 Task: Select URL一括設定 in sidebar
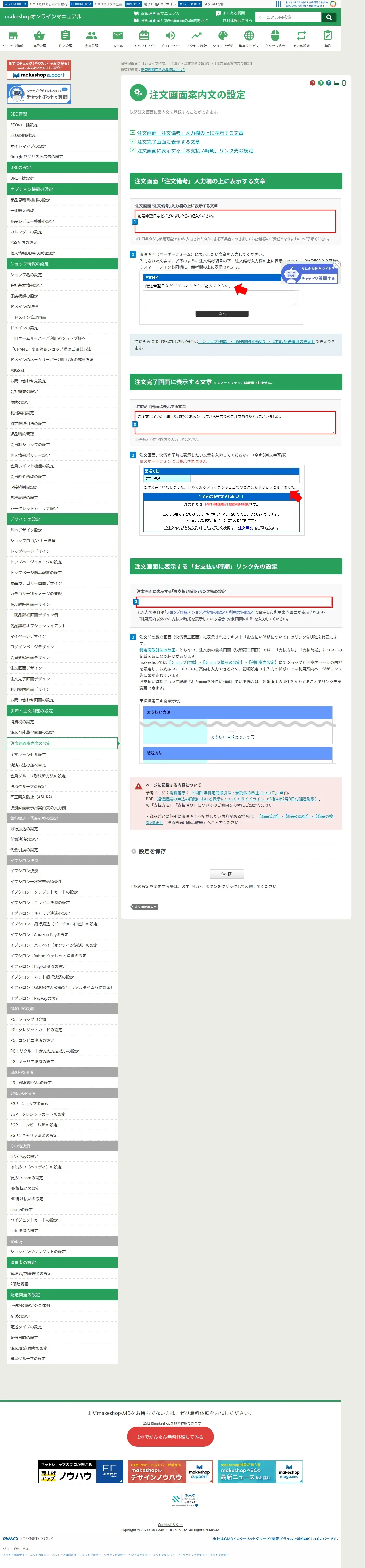click(x=62, y=178)
